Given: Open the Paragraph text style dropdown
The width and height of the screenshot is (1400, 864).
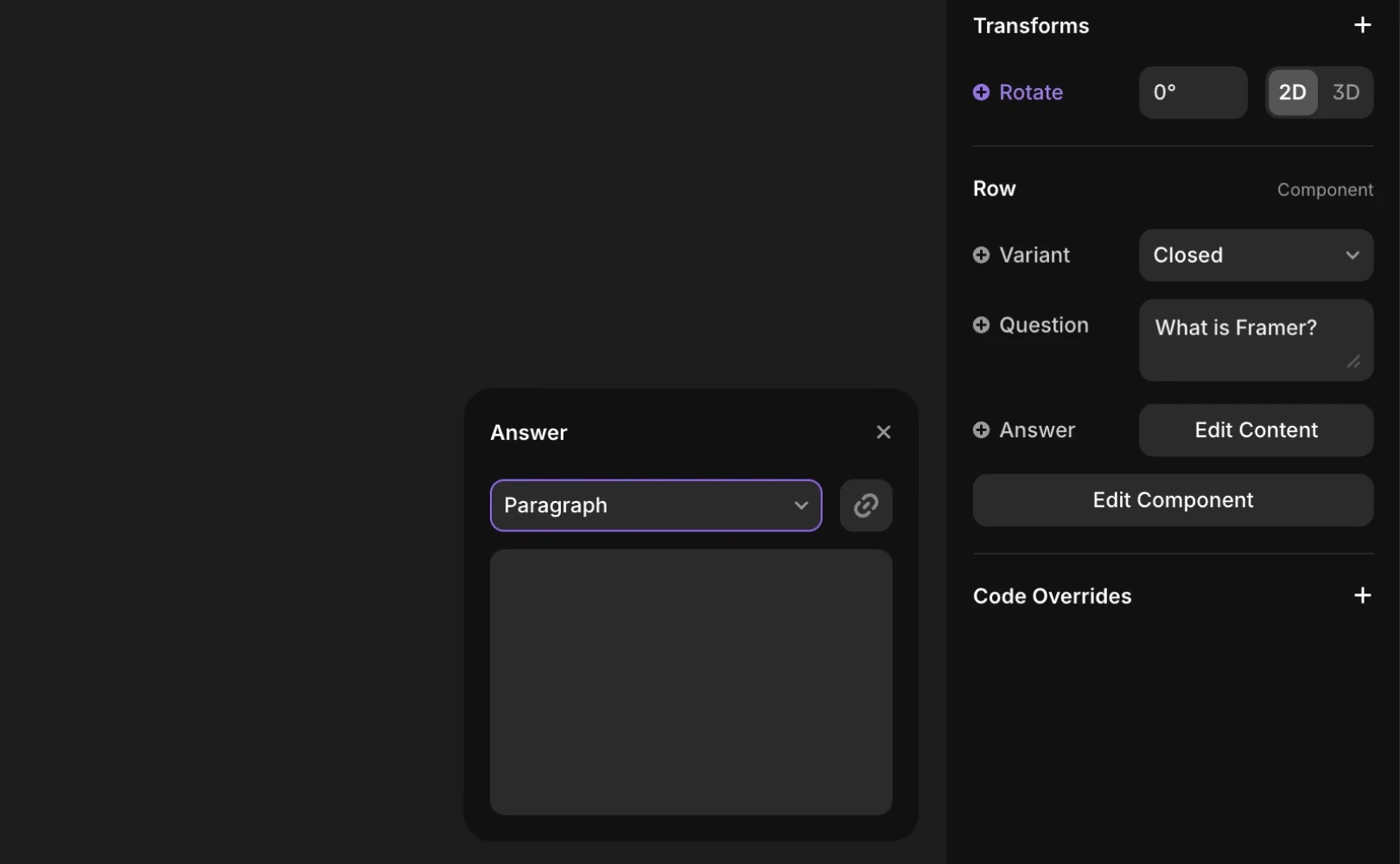Looking at the screenshot, I should (656, 505).
